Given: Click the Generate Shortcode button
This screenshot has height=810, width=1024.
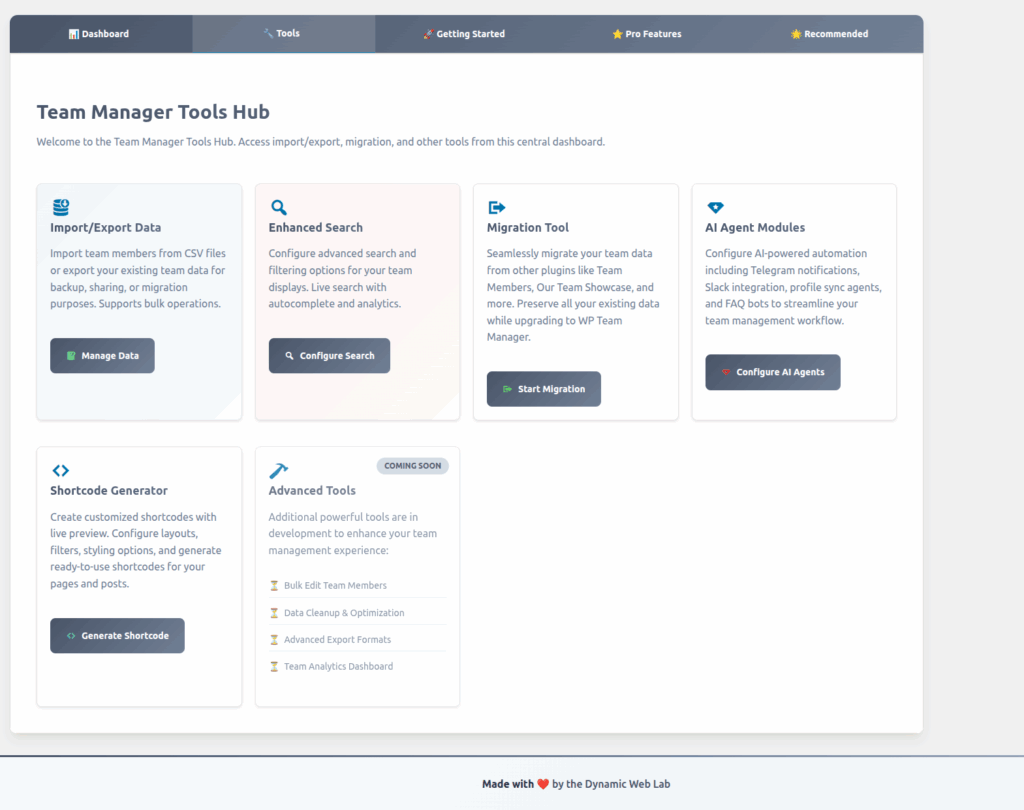Looking at the screenshot, I should click(117, 636).
